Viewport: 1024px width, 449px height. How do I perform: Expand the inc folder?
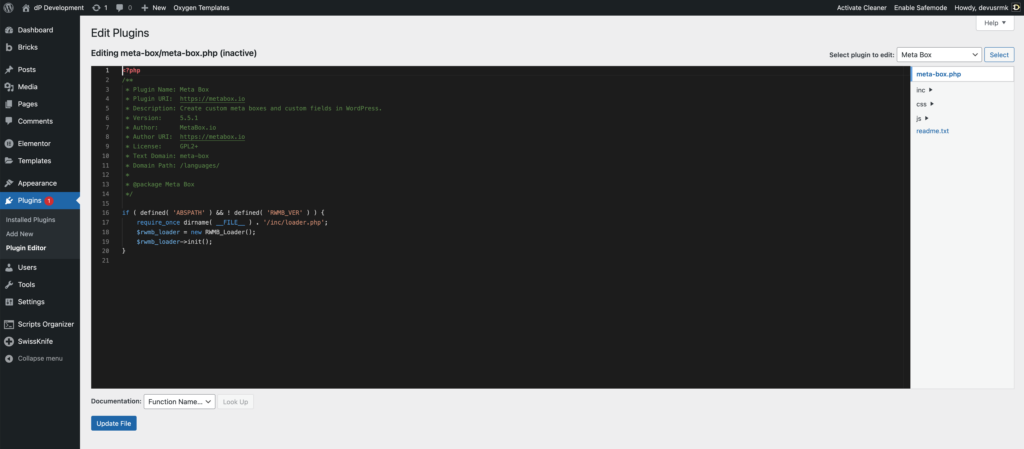coord(924,90)
